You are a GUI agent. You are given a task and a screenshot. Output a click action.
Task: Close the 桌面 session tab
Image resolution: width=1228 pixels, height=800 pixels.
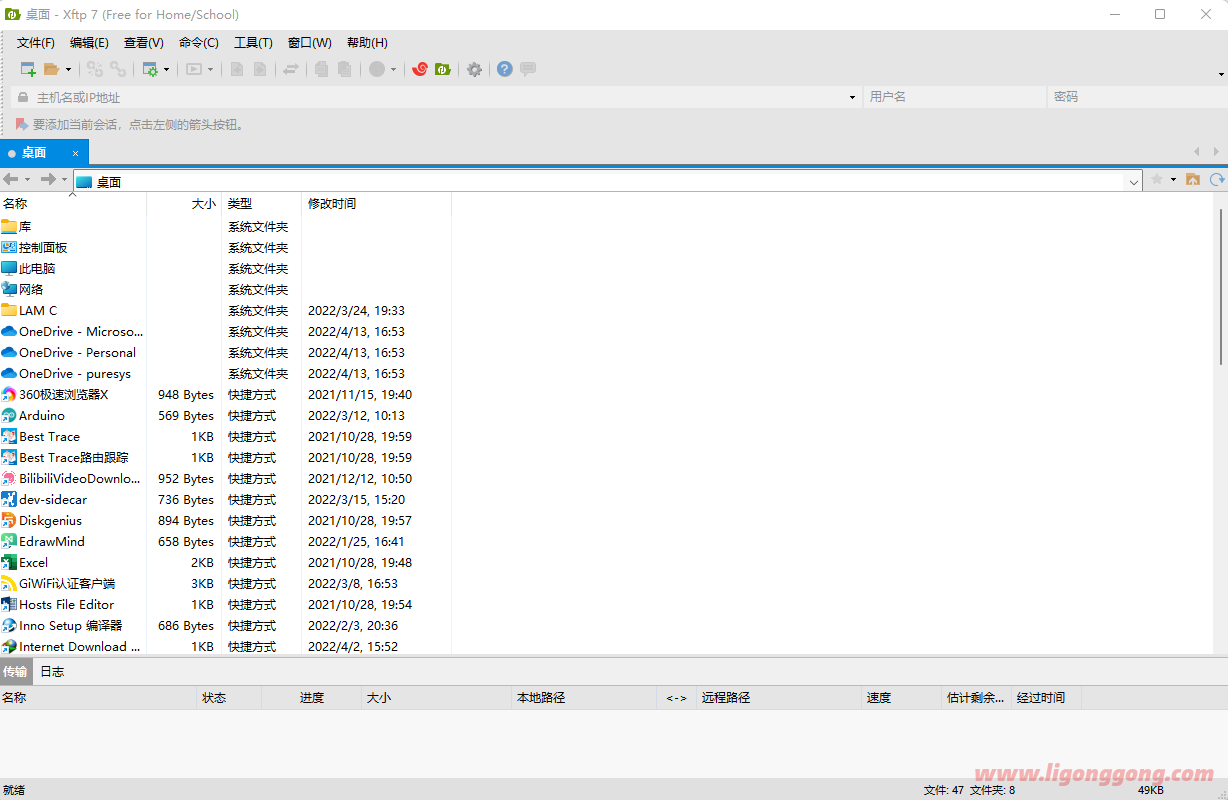(x=75, y=153)
